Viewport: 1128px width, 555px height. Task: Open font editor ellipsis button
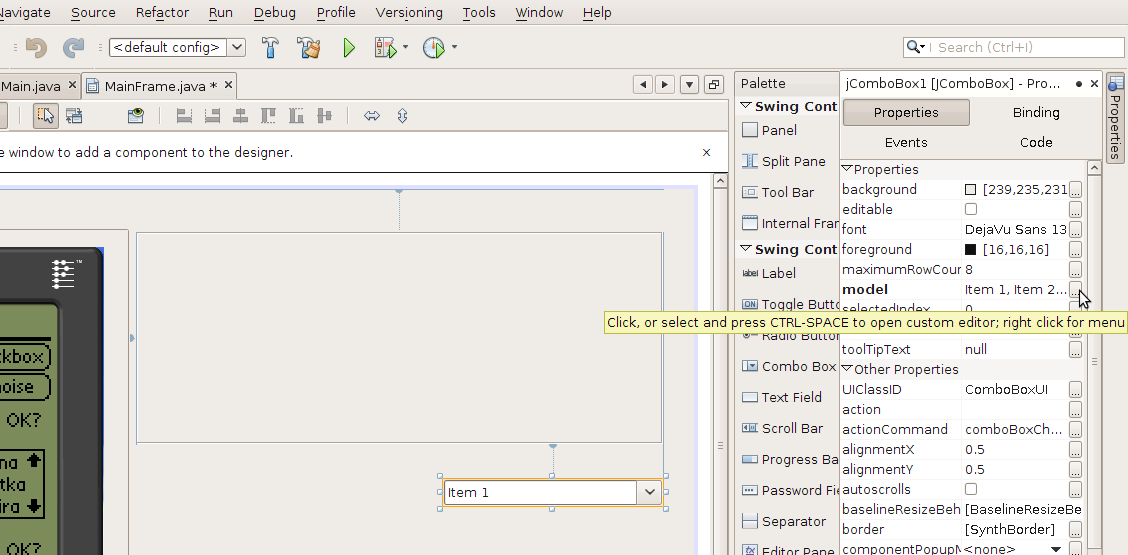[x=1075, y=230]
